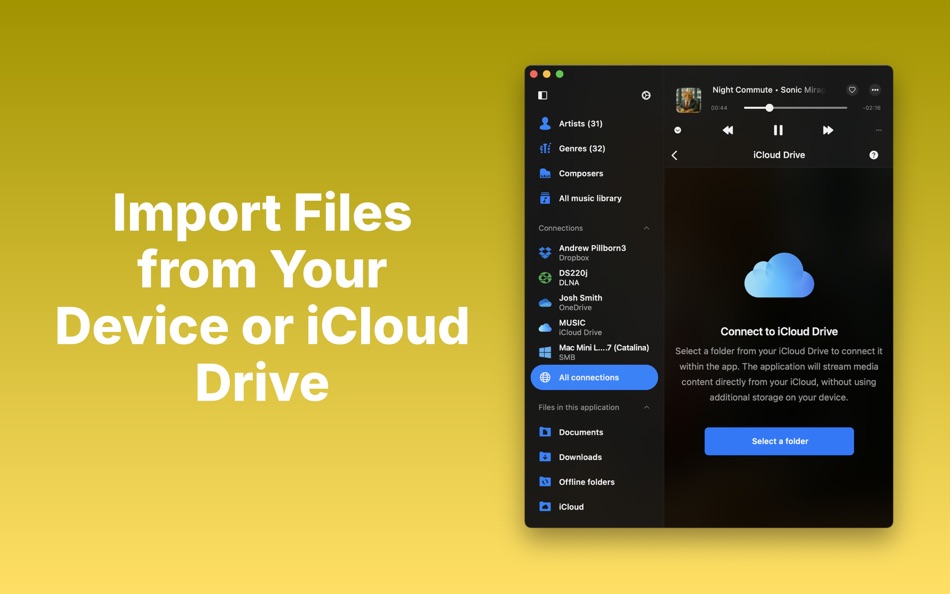The image size is (950, 594).
Task: Open more options next to heart
Action: click(875, 90)
